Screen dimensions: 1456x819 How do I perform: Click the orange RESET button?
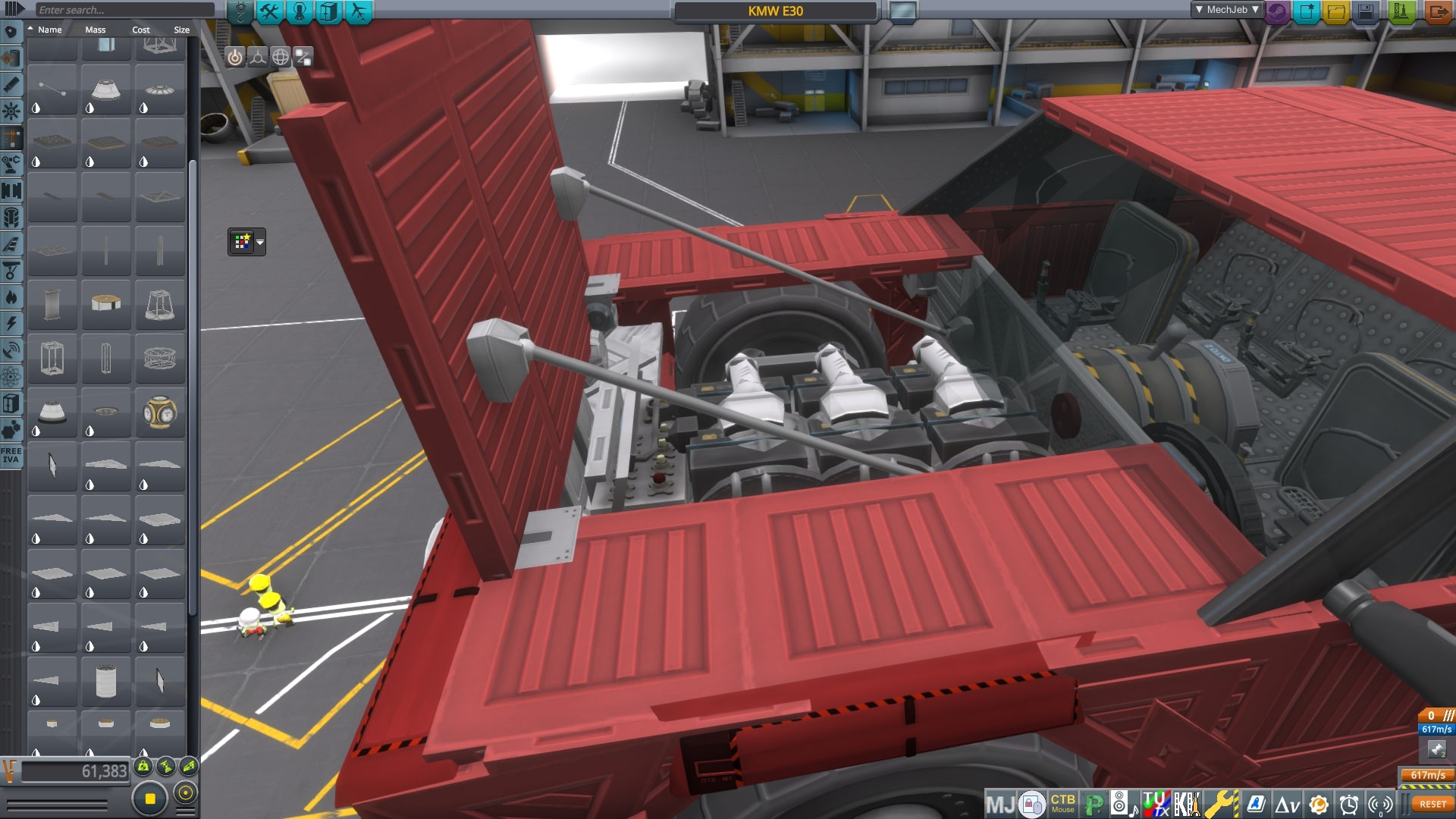tap(1432, 805)
